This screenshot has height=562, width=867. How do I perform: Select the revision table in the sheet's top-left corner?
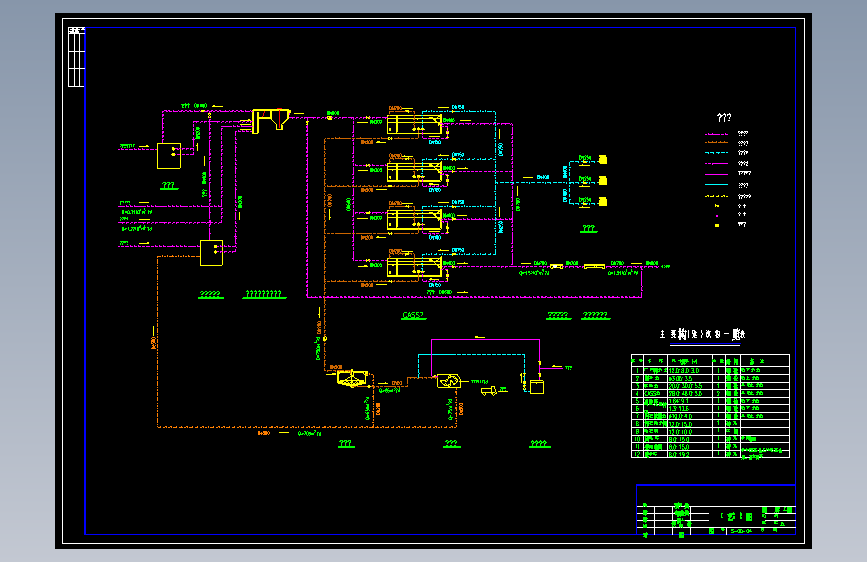pyautogui.click(x=76, y=56)
